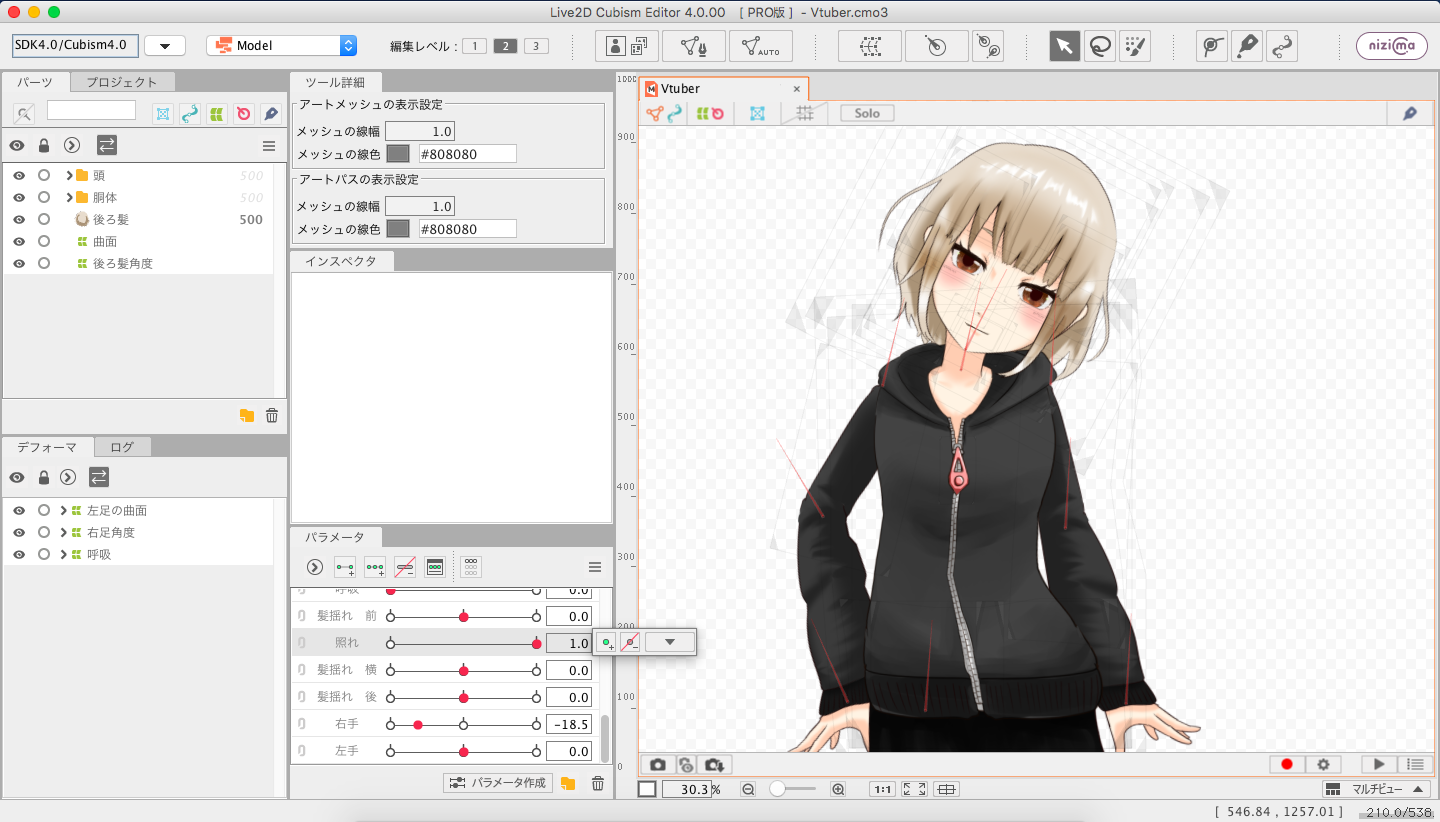Click the 1:1 zoom button

(x=883, y=789)
